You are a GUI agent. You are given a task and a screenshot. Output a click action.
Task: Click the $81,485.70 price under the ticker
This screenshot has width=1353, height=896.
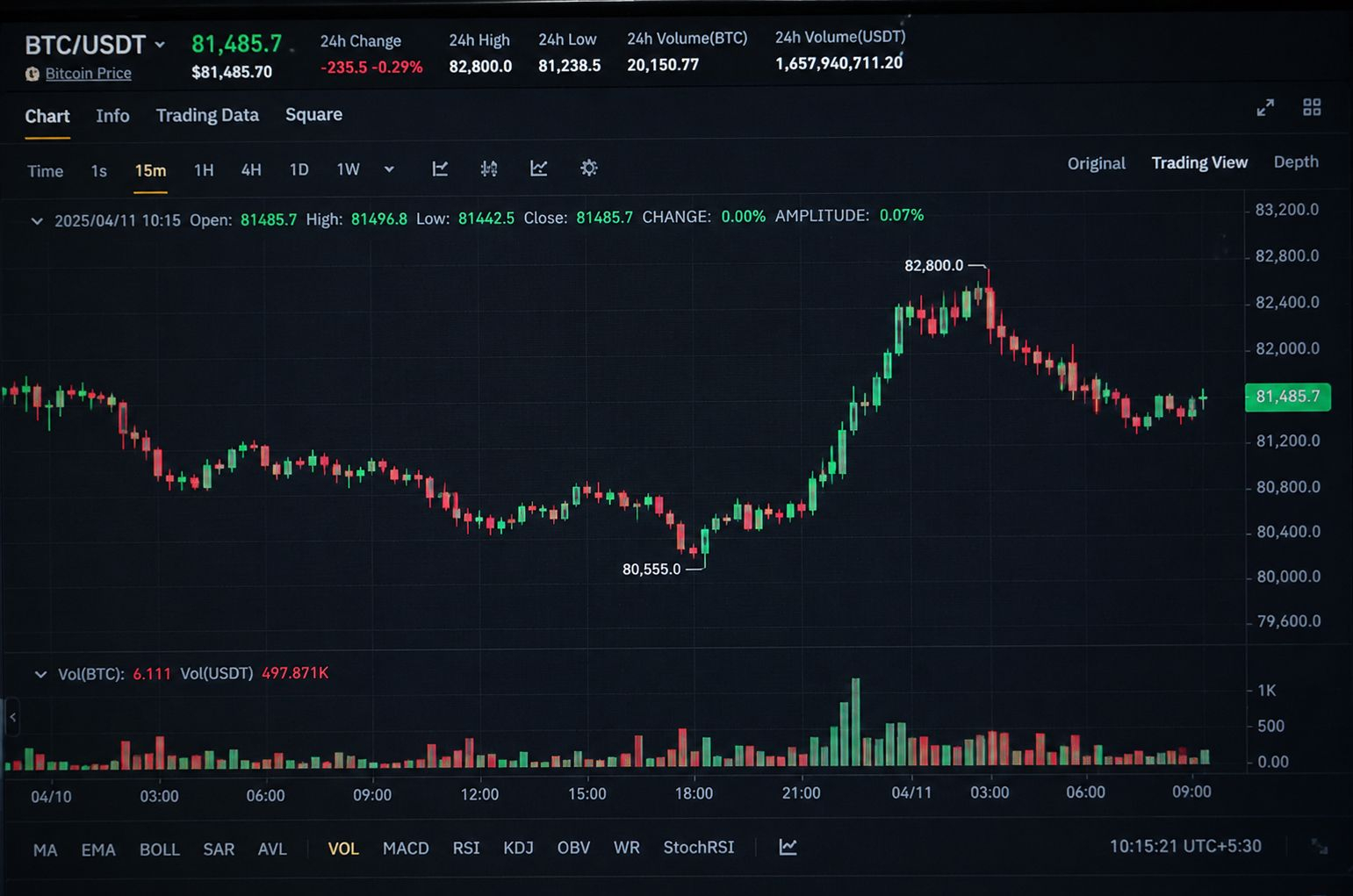[232, 72]
